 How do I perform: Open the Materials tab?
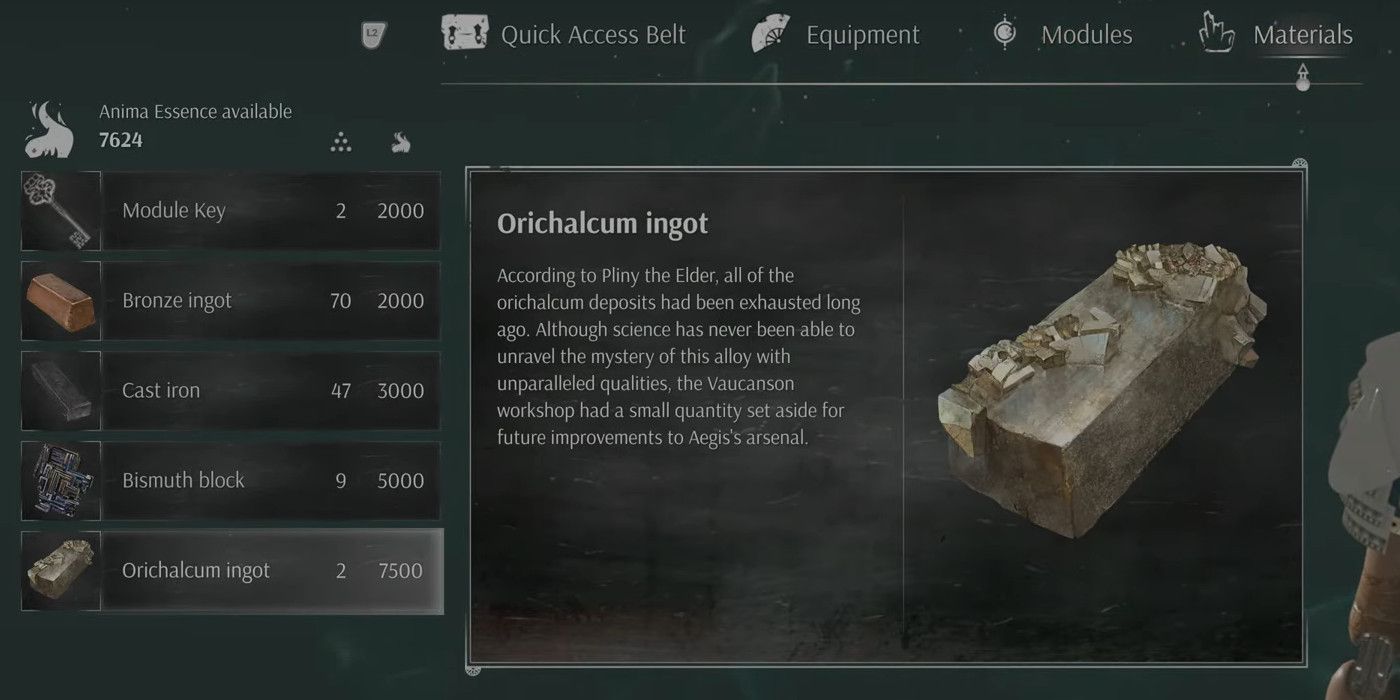[1302, 33]
